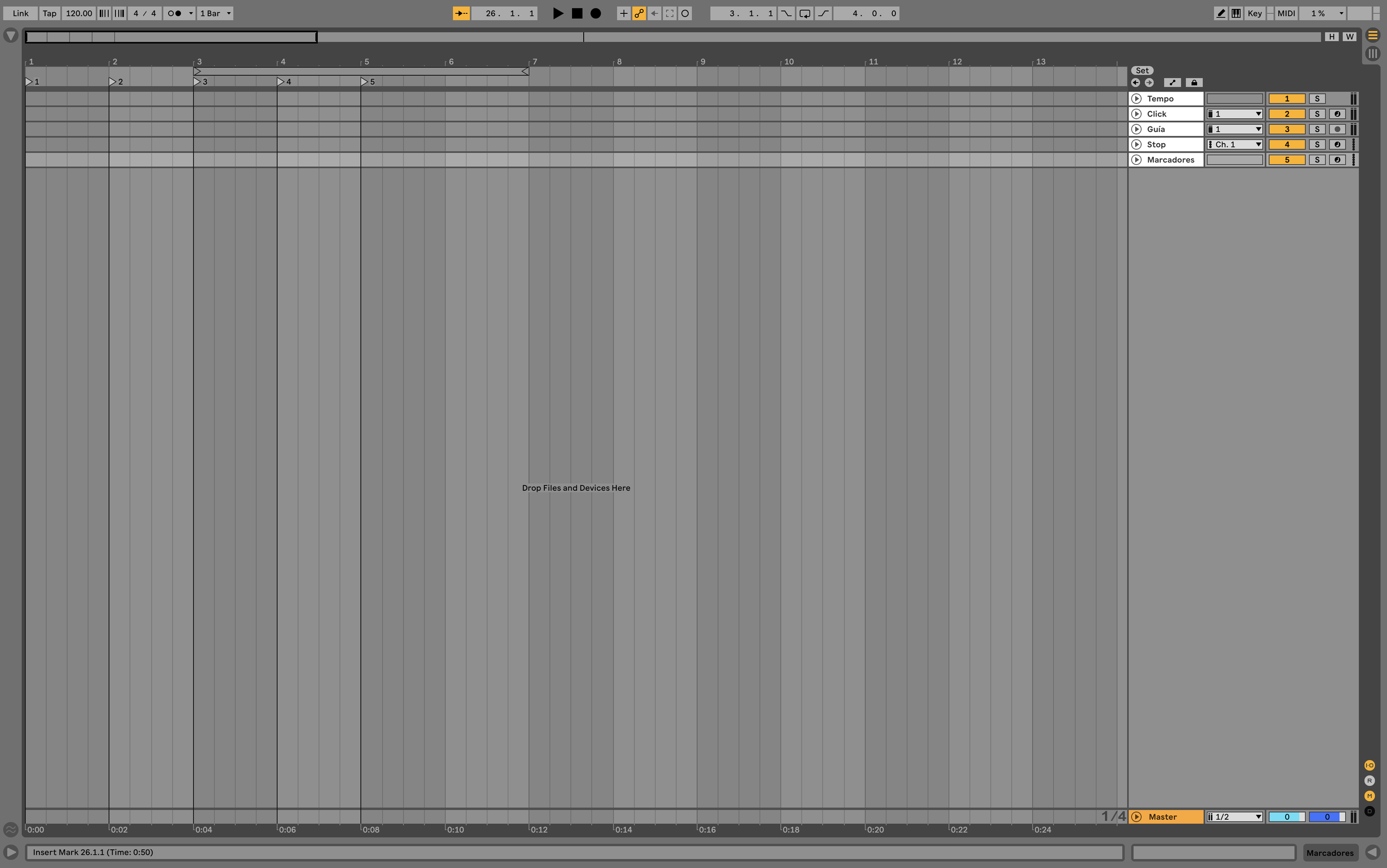This screenshot has height=868, width=1387.
Task: Click the loop length 4. 0. 0 field
Action: 866,13
